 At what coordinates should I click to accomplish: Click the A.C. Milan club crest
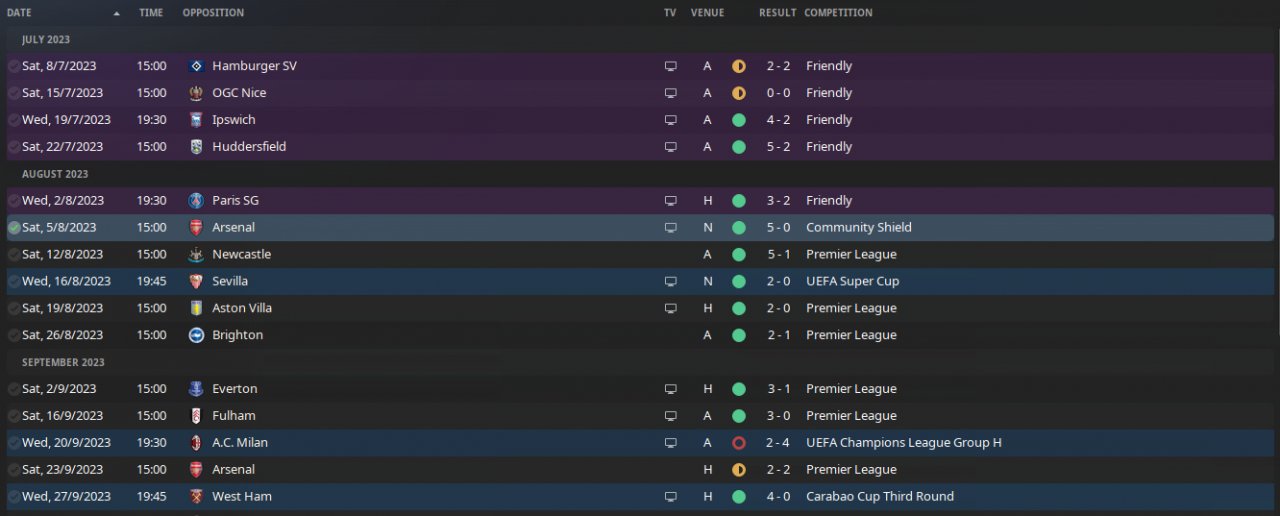[x=196, y=443]
